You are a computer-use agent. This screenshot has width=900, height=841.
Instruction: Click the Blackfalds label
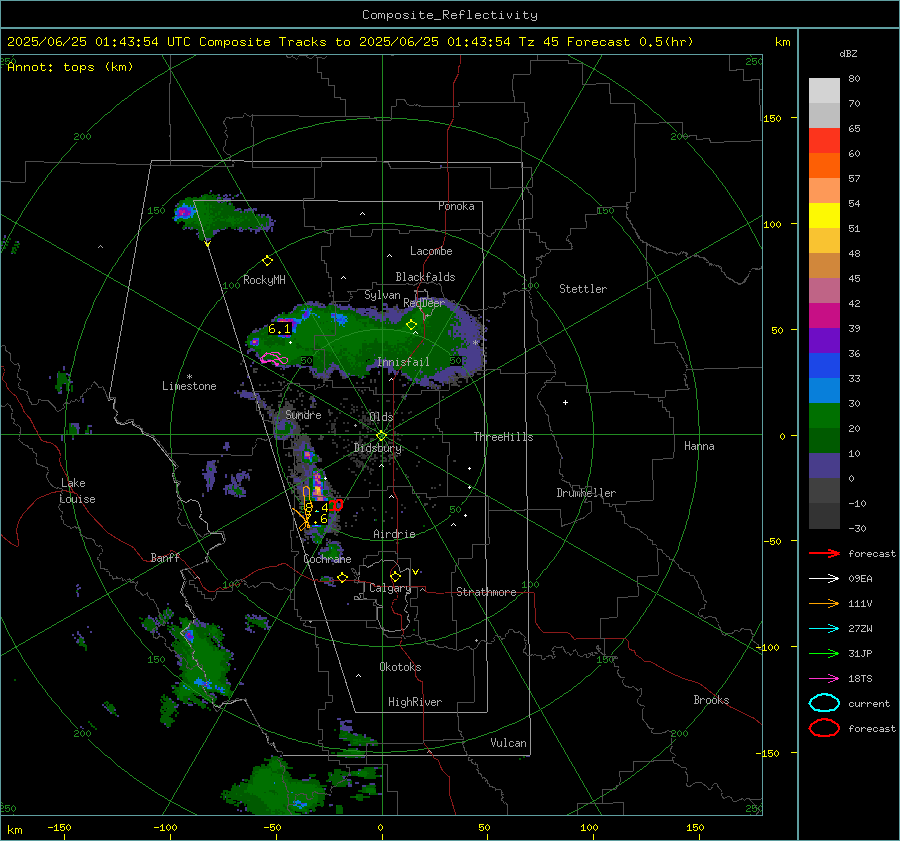click(x=425, y=277)
